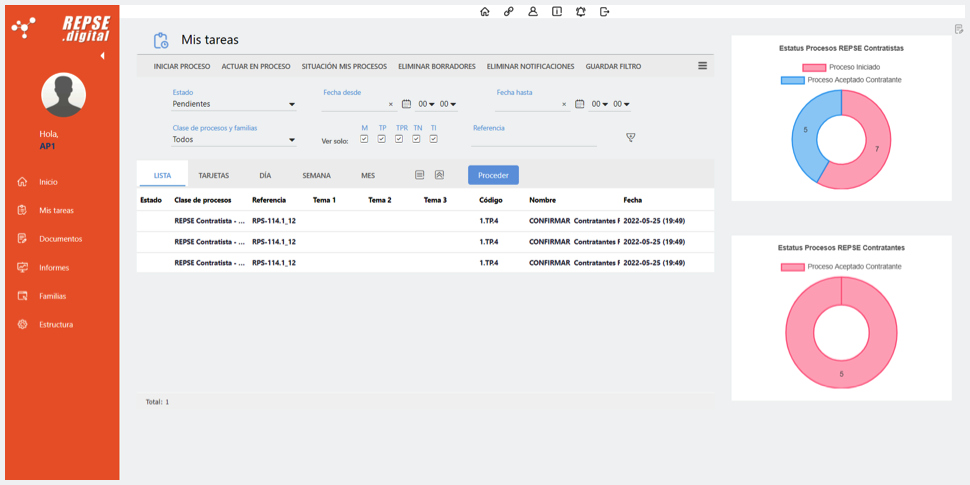Click the filter funnel icon
This screenshot has width=970, height=485.
click(630, 137)
